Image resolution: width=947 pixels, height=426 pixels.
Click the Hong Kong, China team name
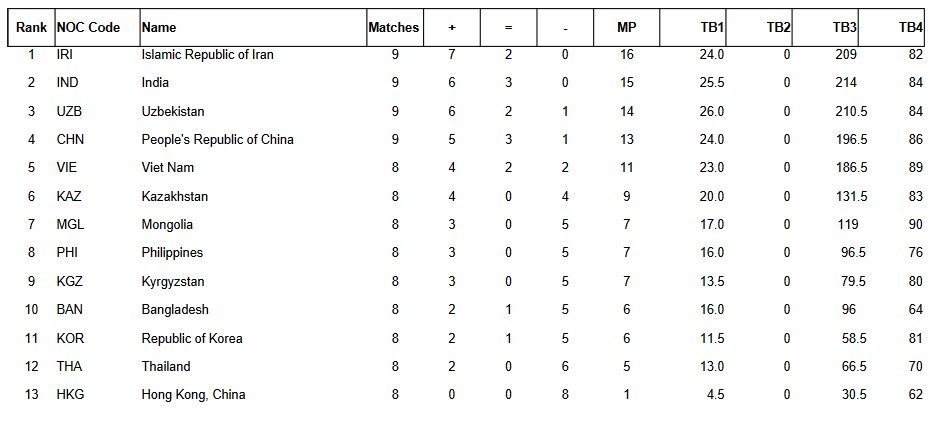click(x=193, y=395)
